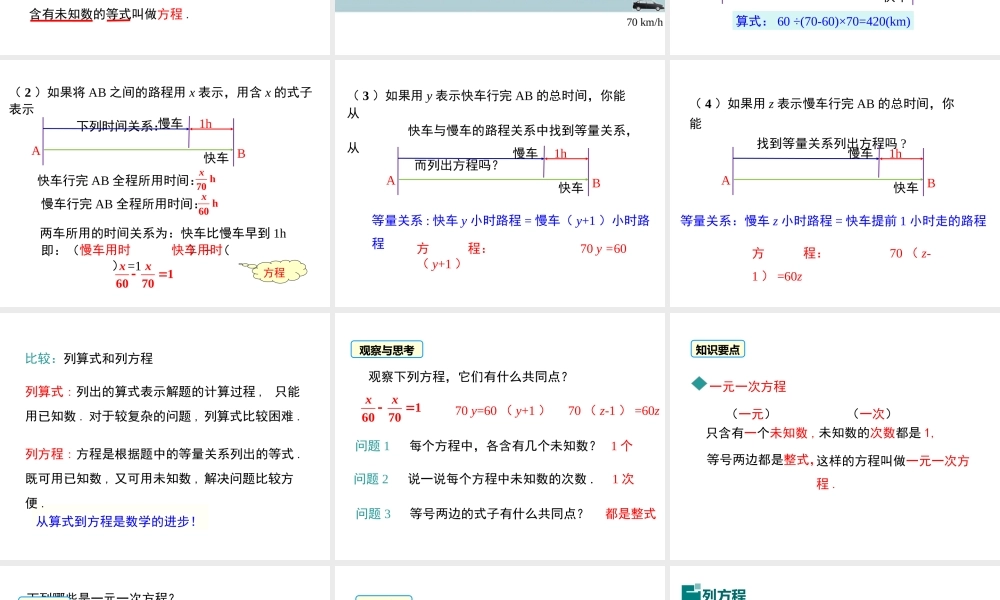Click the text 含有未知数的等式叫做方程

(x=108, y=13)
